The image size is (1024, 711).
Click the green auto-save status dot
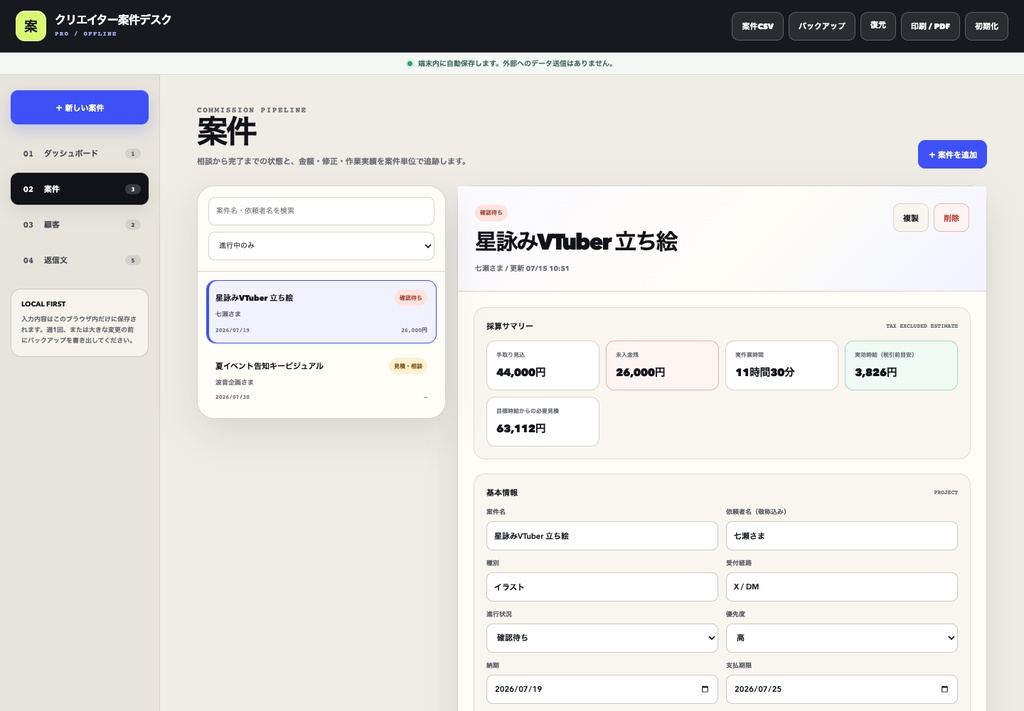[x=409, y=63]
